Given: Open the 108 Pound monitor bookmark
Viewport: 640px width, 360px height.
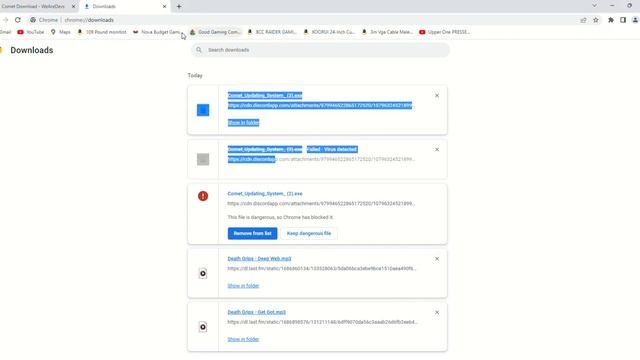Looking at the screenshot, I should [x=102, y=32].
